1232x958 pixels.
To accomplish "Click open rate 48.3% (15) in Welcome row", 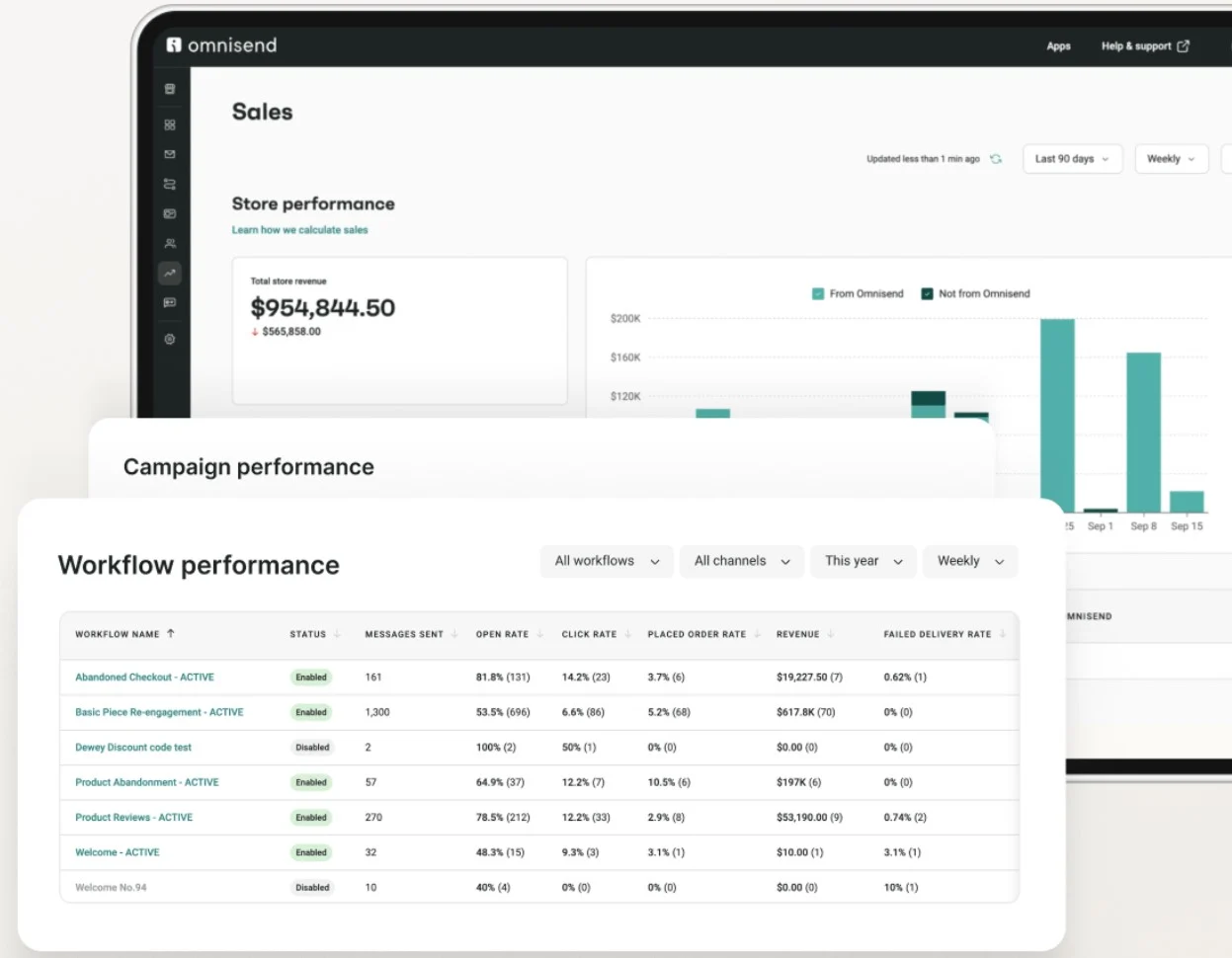I will [x=500, y=852].
